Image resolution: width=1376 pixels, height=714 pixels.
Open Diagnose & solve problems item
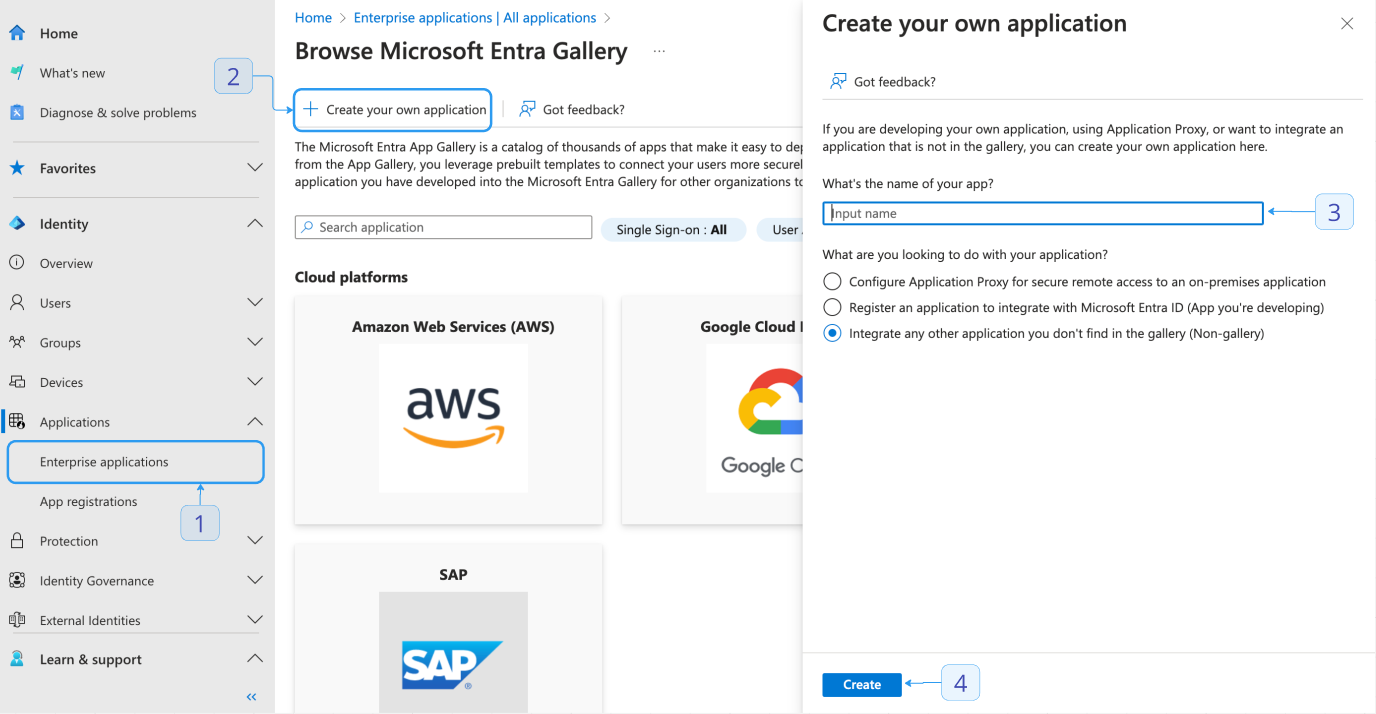(x=118, y=113)
